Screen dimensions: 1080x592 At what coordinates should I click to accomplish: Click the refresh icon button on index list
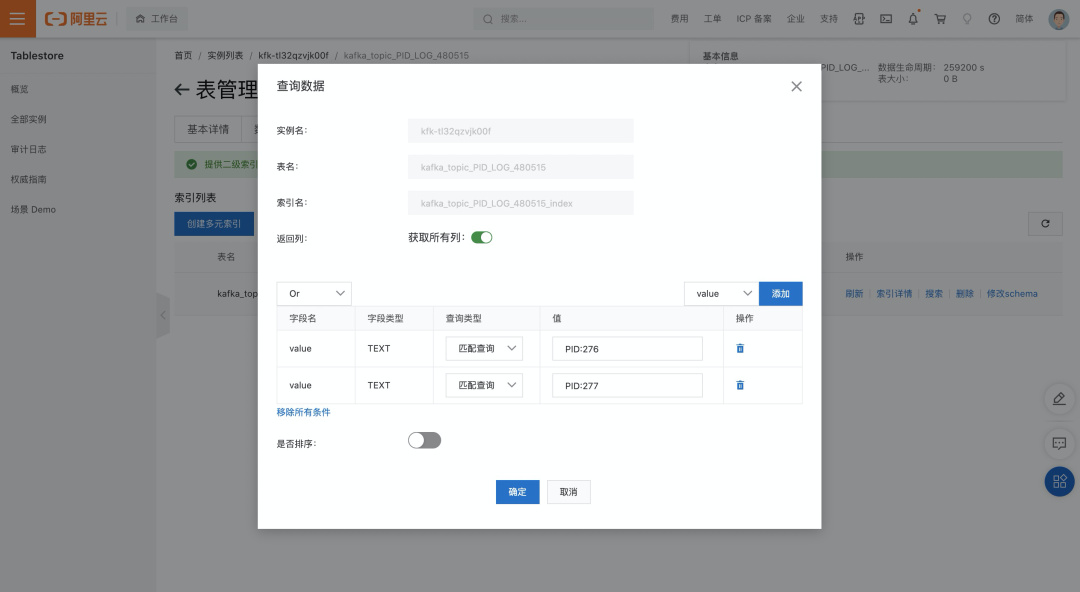1045,223
